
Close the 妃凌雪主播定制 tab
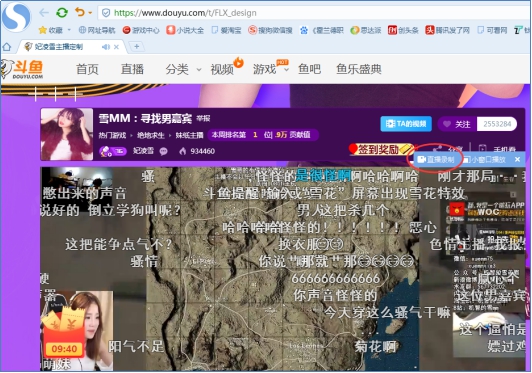point(116,47)
